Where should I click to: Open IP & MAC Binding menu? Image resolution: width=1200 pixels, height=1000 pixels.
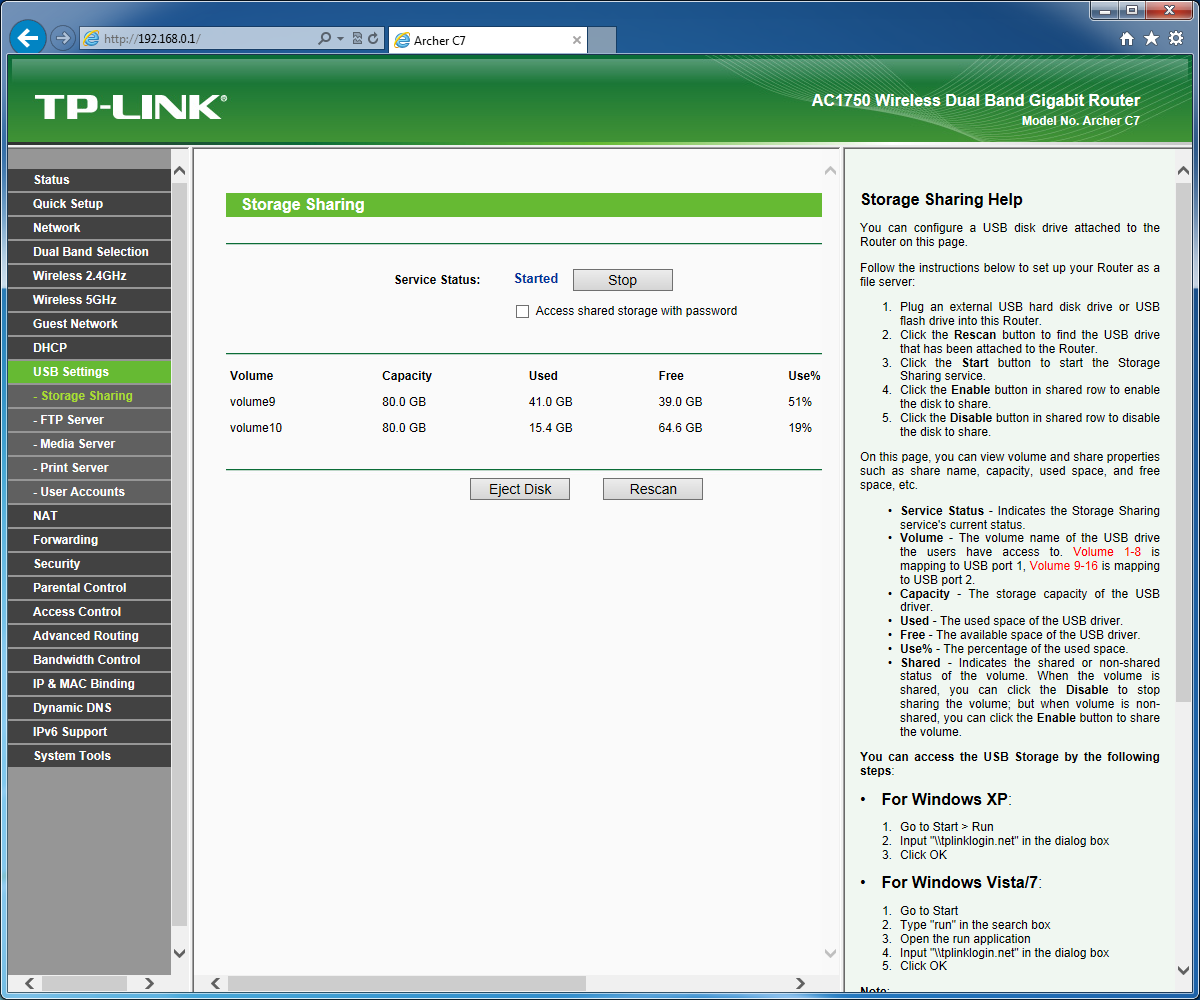click(89, 684)
